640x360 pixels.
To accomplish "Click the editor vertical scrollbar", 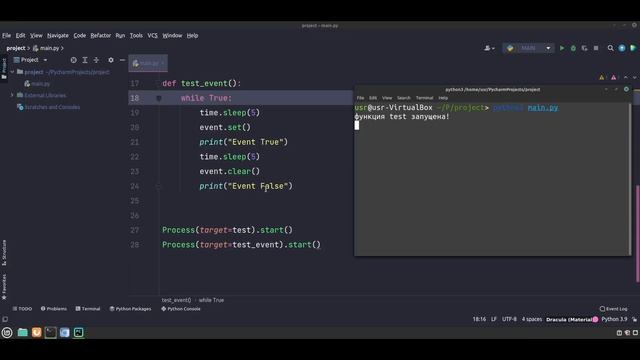I will 638,233.
